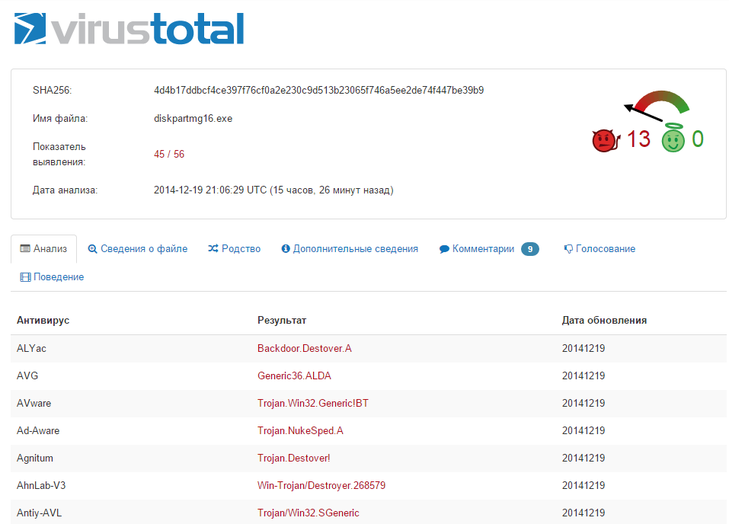Screen dimensions: 729x524
Task: Click the analysis date 2014-12-19 21:06:29 UTC
Action: point(273,190)
